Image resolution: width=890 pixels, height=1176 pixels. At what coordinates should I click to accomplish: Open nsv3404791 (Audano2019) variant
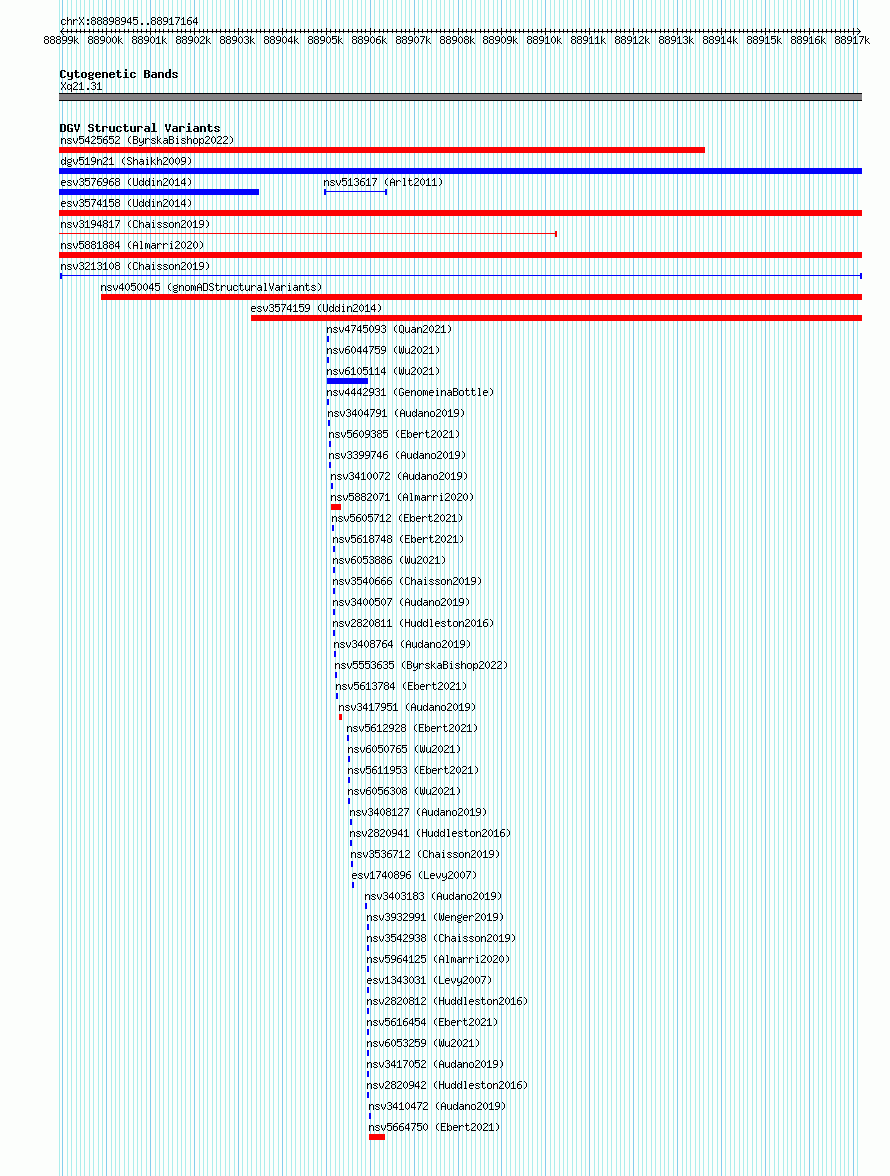click(x=396, y=413)
